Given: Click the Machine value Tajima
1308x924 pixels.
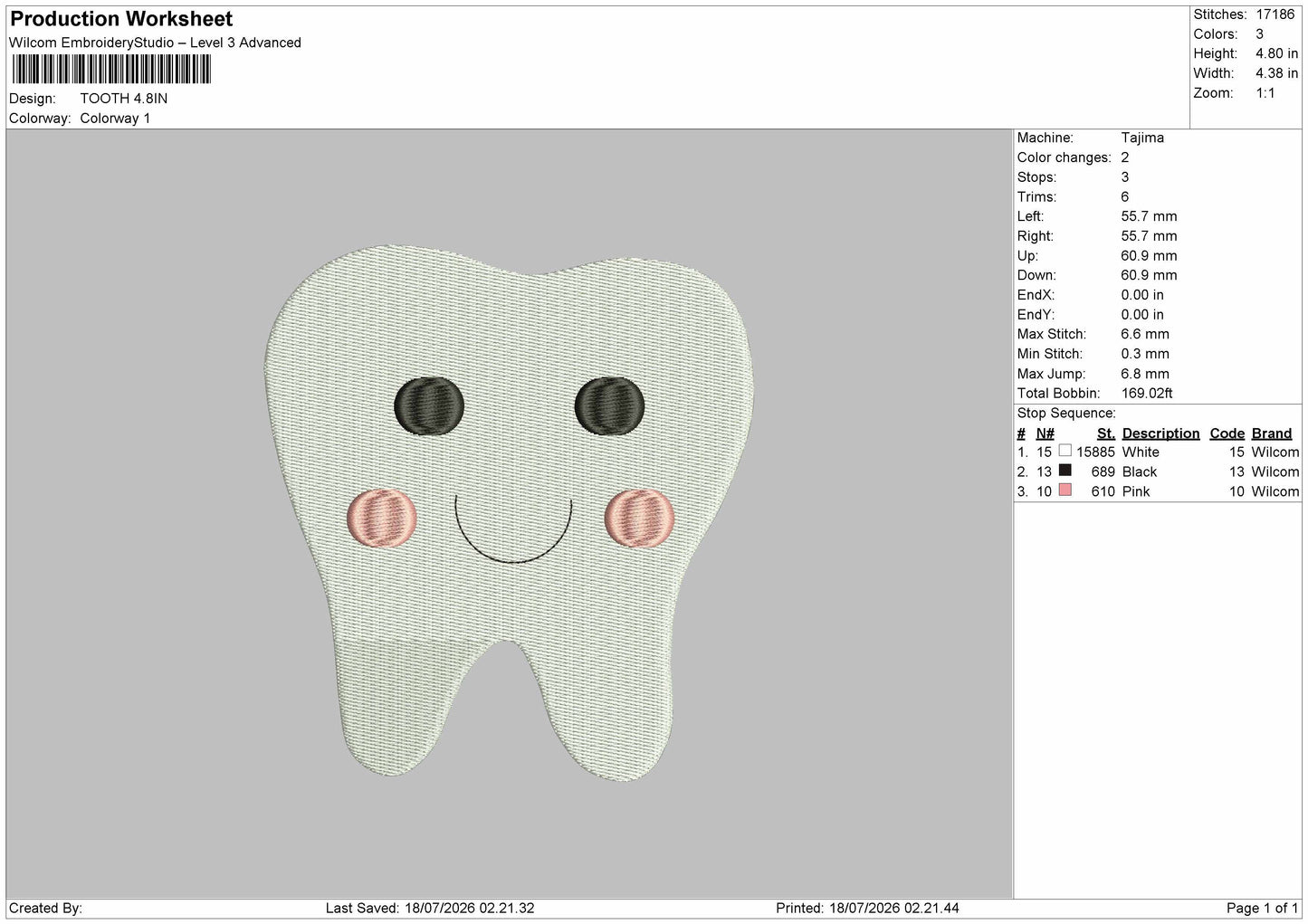Looking at the screenshot, I should (1142, 138).
